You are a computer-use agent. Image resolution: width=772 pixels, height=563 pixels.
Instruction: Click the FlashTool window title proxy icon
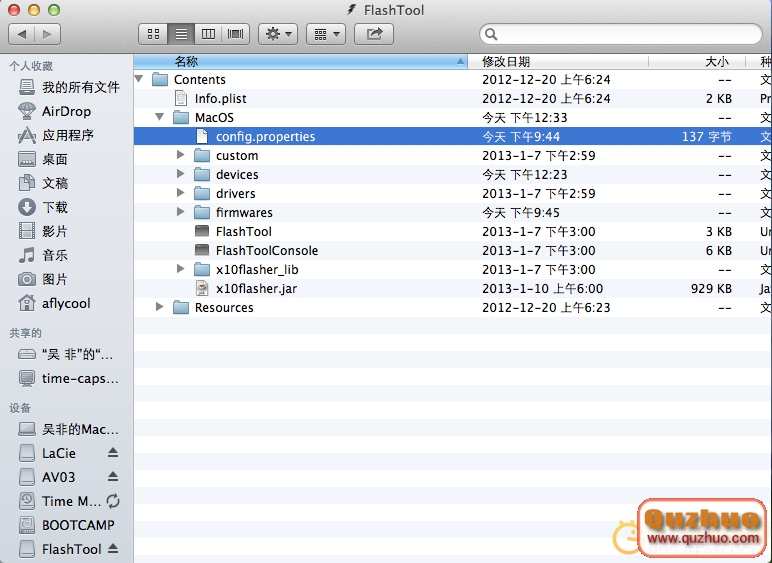(352, 10)
